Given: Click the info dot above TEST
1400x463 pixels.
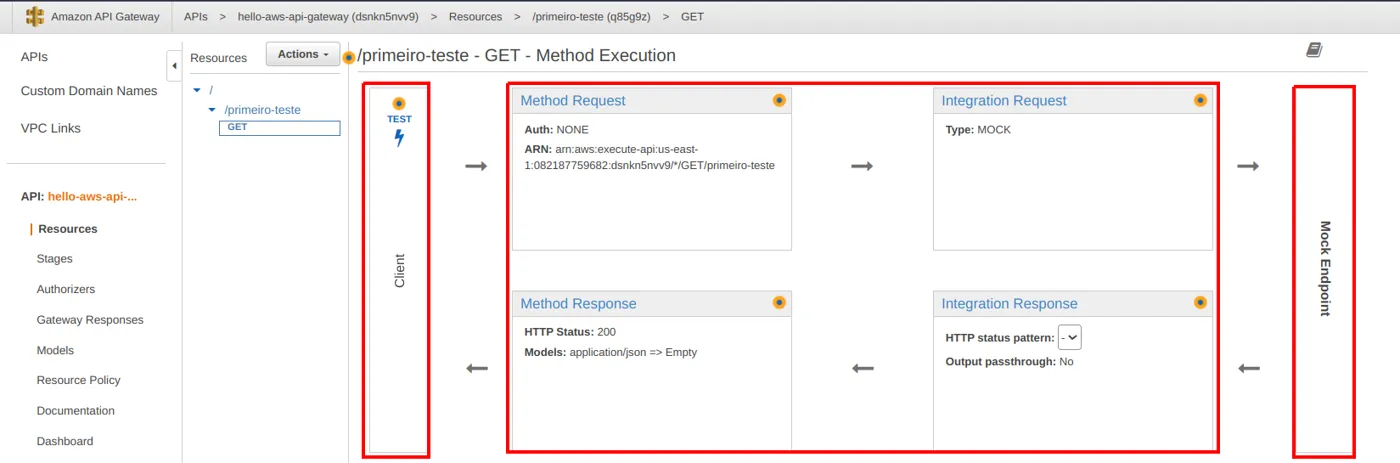Looking at the screenshot, I should [x=399, y=103].
